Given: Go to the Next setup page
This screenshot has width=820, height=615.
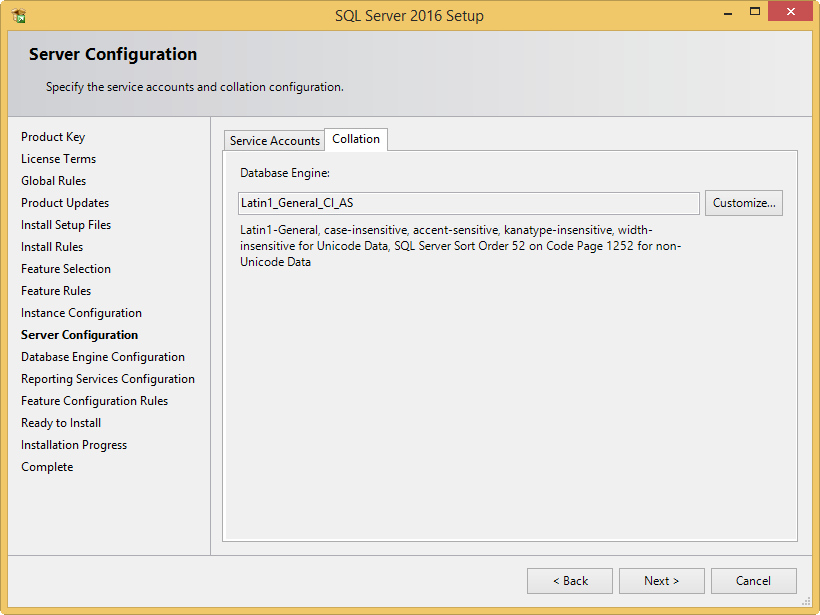Looking at the screenshot, I should [662, 581].
